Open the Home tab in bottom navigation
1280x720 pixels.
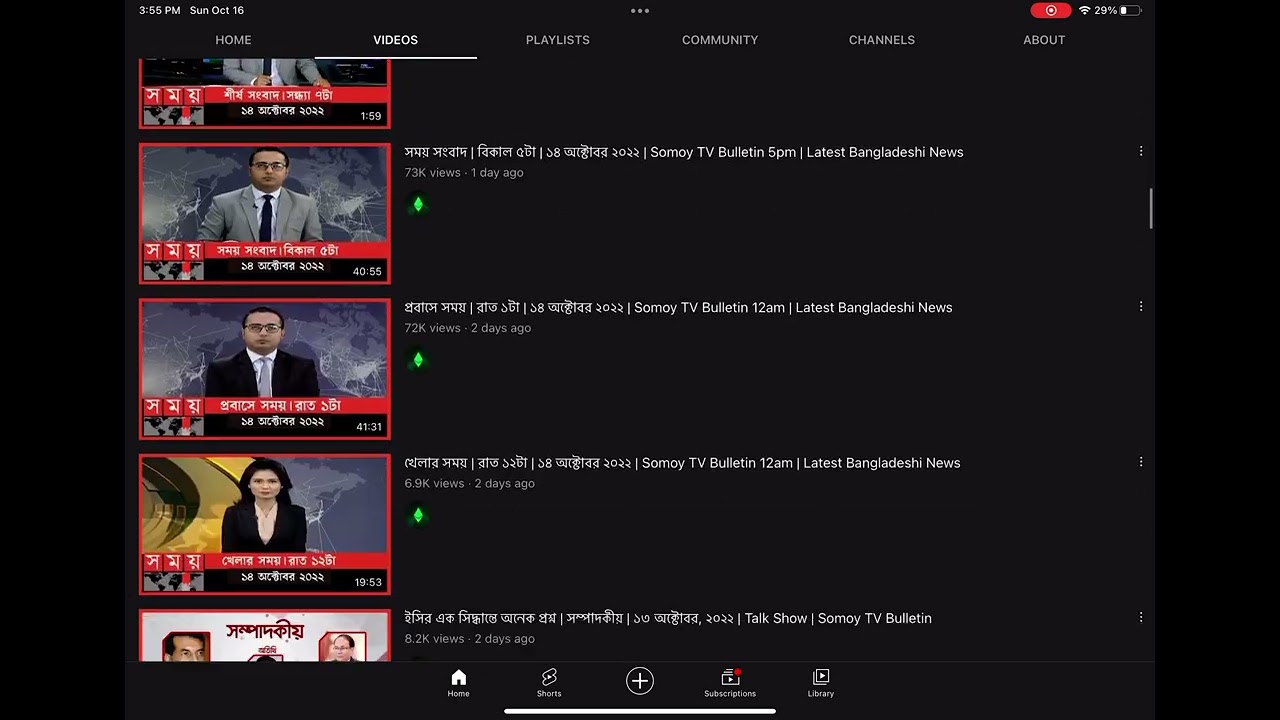458,683
